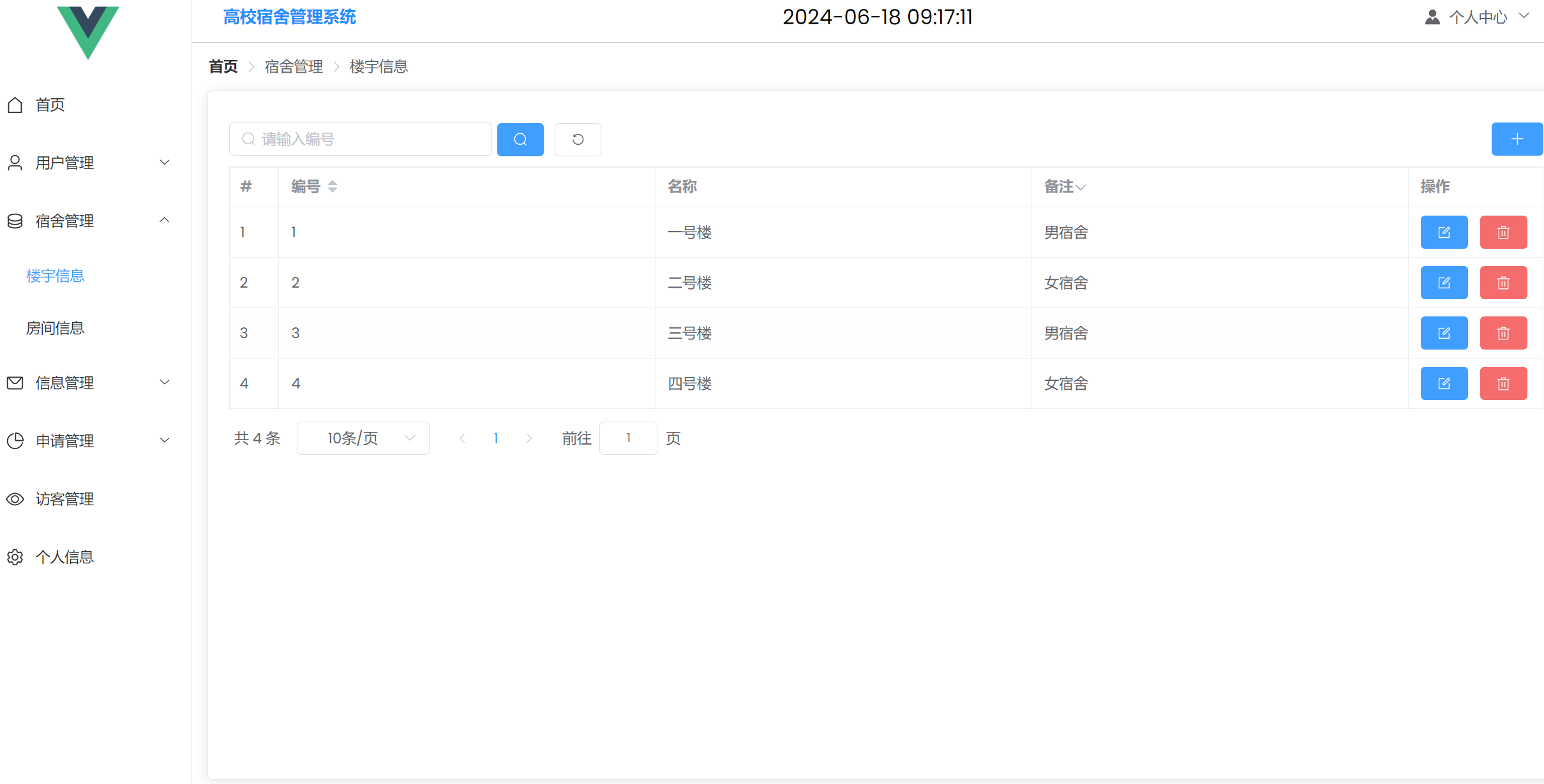Screen dimensions: 1544x784
Task: Open the 备注 column filter
Action: [x=1081, y=188]
